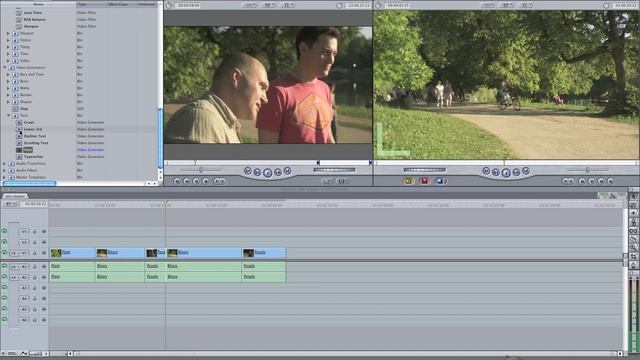
Task: Select the Edit Selection tool in tool palette
Action: click(x=633, y=205)
